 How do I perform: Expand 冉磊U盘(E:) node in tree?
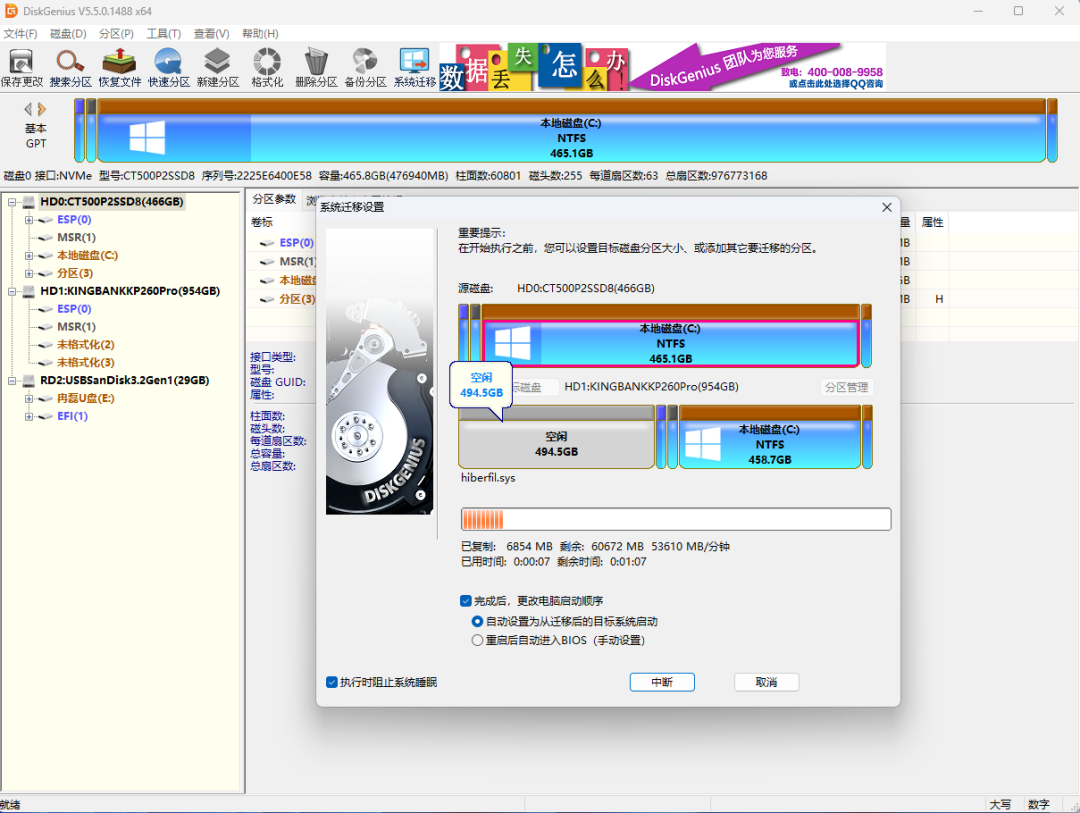(x=29, y=398)
